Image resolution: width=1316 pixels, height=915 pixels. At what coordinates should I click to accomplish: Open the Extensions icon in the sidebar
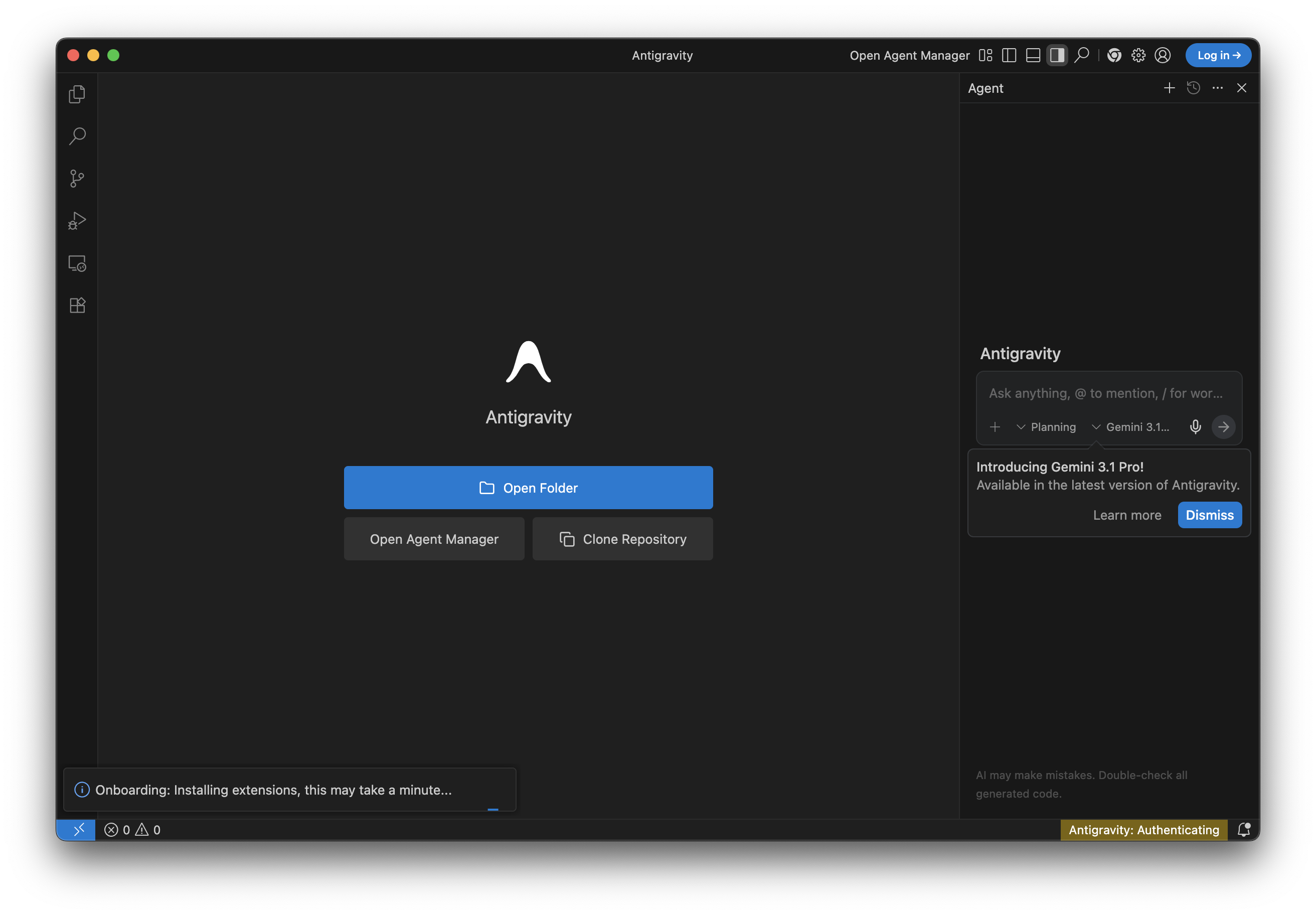tap(77, 304)
